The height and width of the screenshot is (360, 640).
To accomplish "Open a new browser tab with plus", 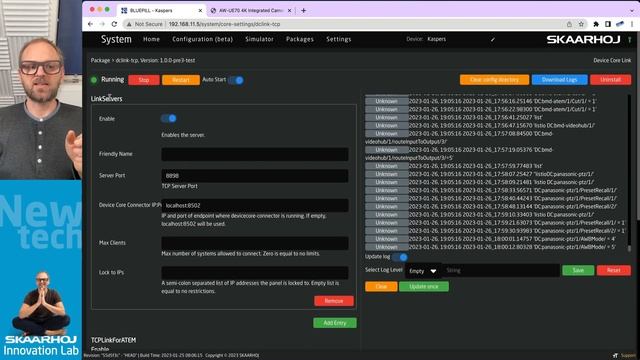I will coord(303,10).
